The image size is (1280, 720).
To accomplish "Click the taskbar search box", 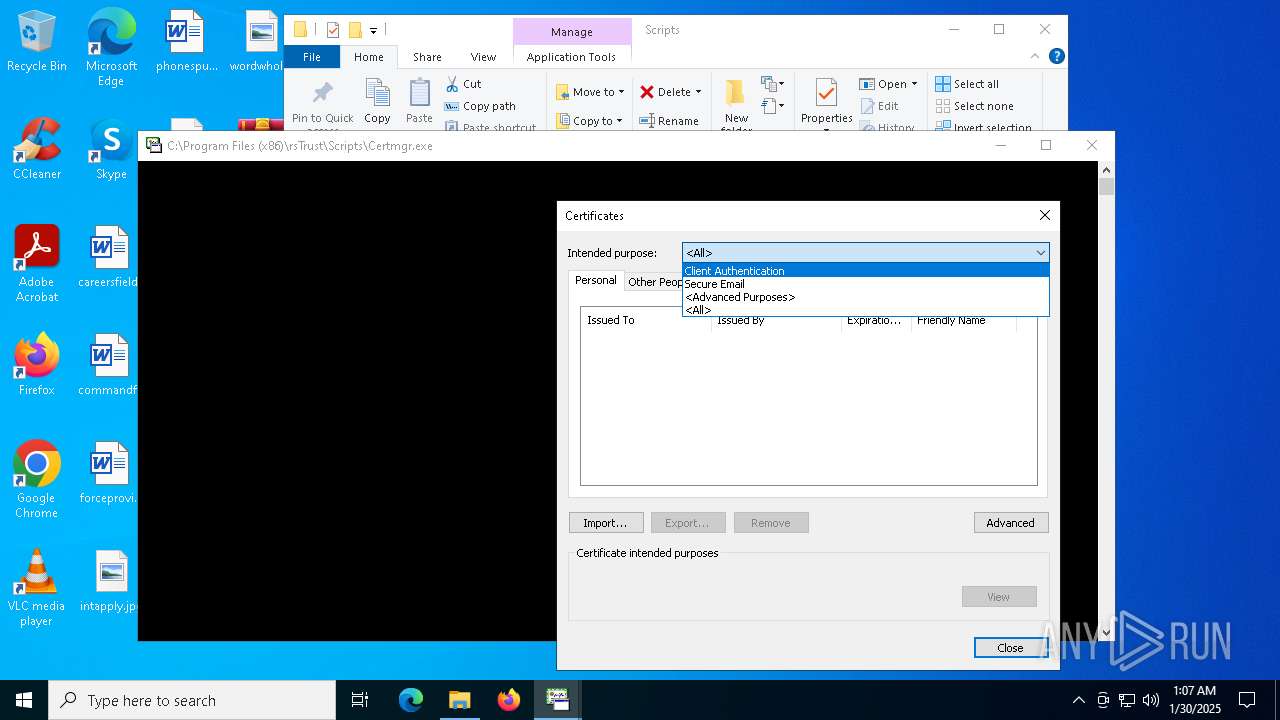I will point(192,700).
